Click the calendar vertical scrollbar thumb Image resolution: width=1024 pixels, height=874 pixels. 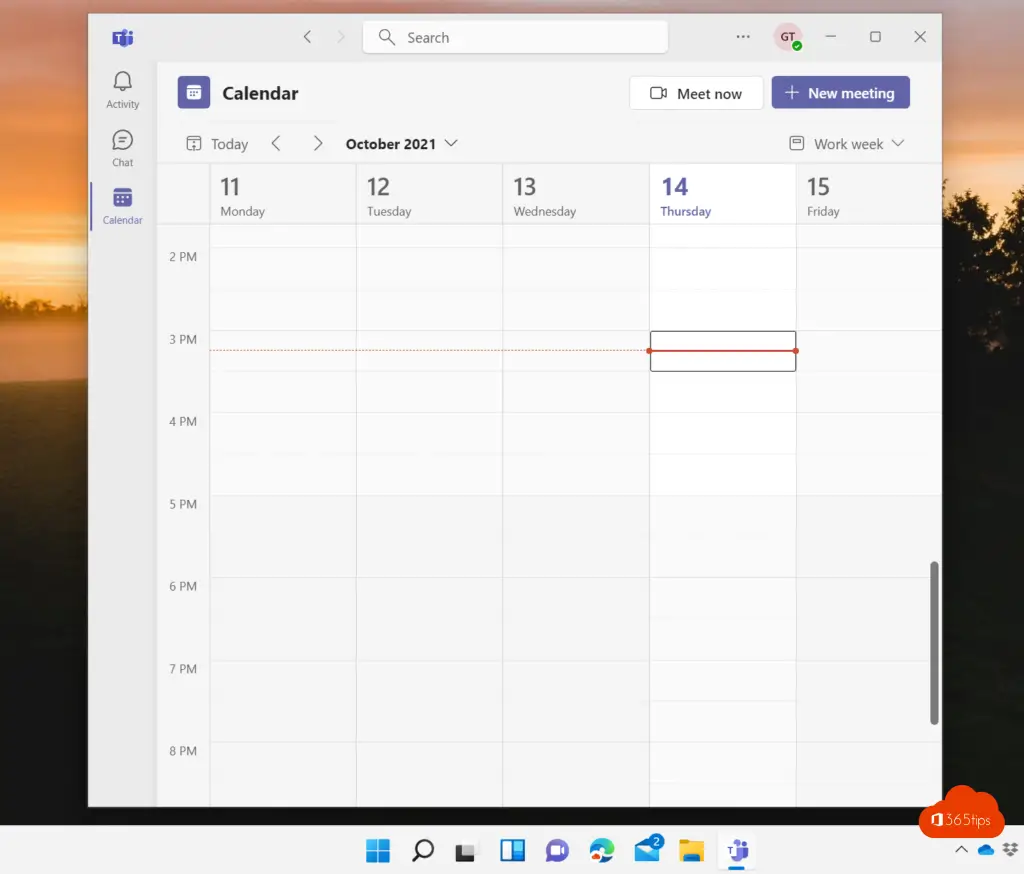click(x=934, y=642)
